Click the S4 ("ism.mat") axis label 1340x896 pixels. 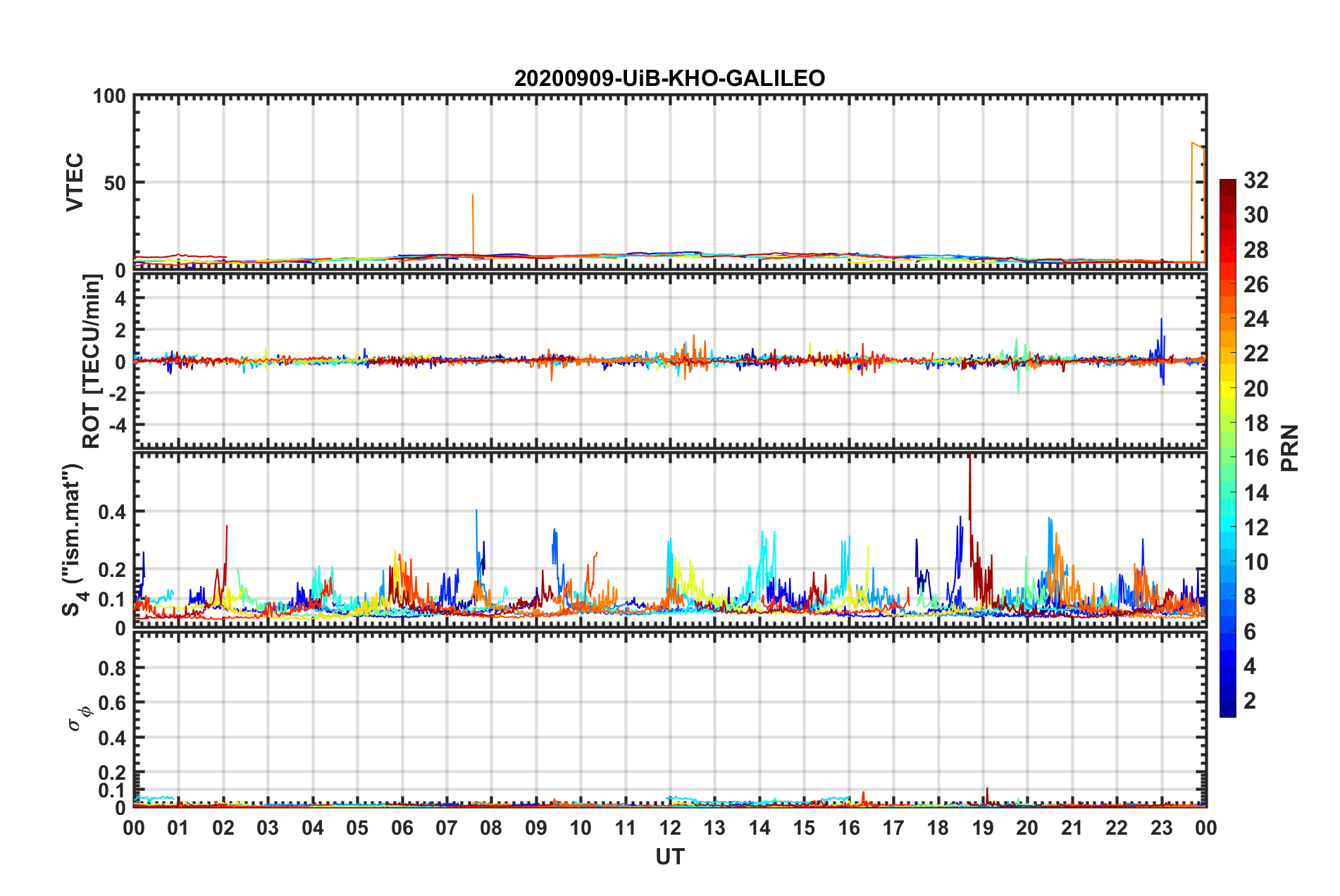[x=75, y=540]
